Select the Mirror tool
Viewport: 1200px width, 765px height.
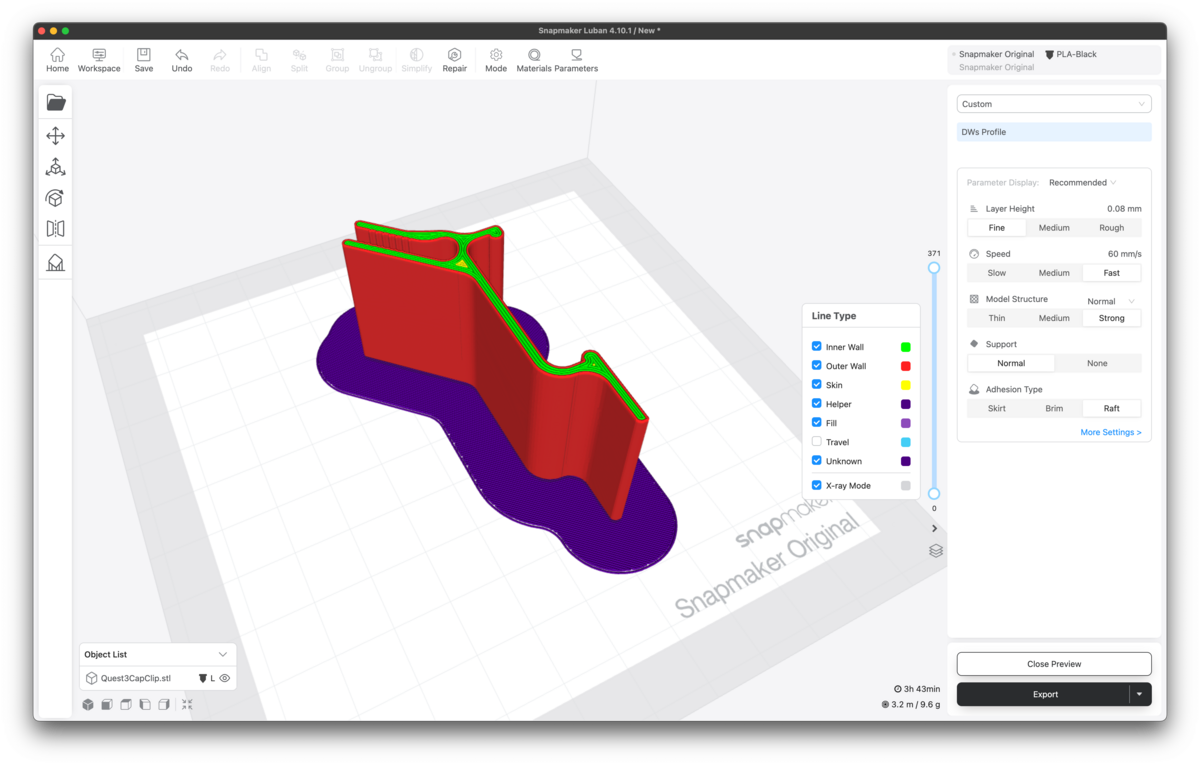click(56, 229)
